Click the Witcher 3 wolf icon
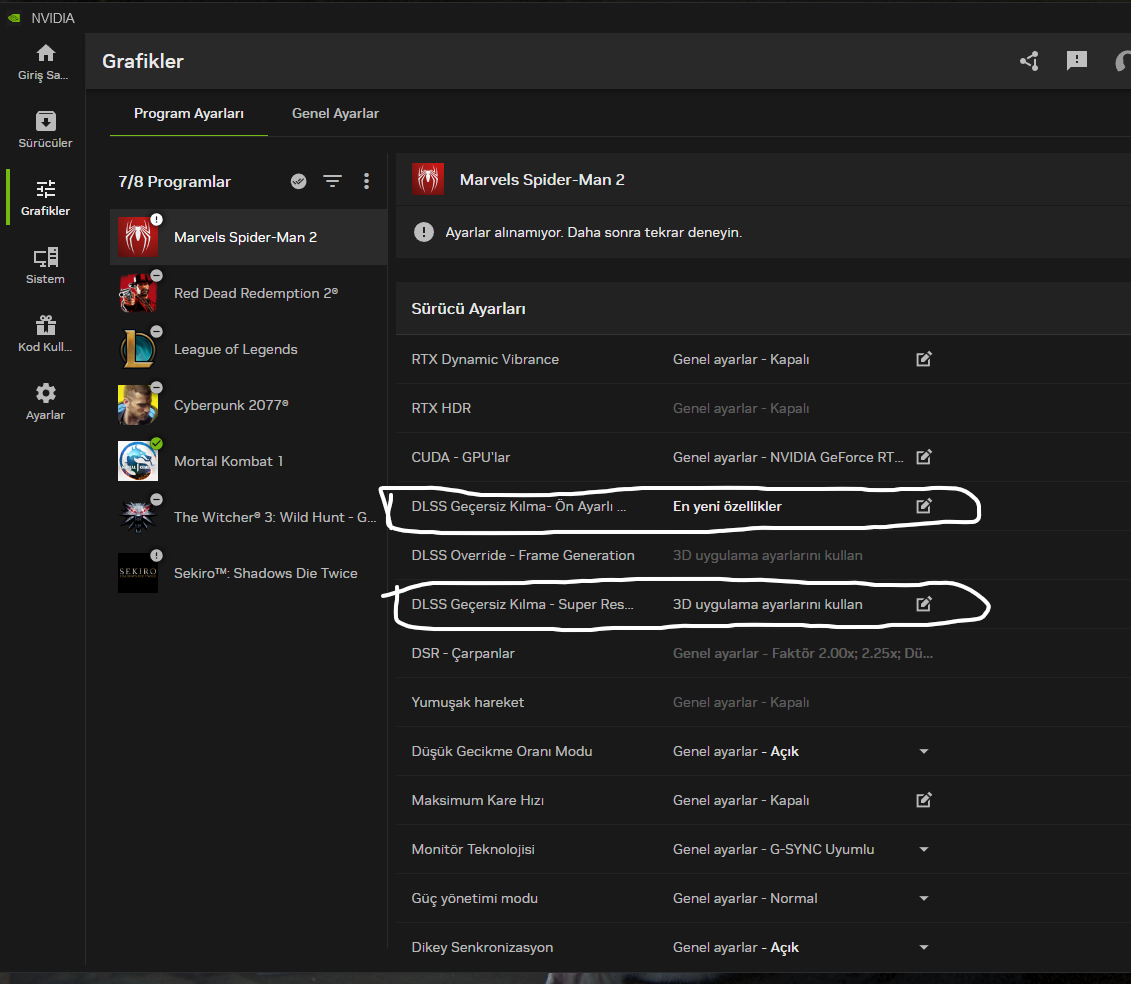 pyautogui.click(x=138, y=517)
